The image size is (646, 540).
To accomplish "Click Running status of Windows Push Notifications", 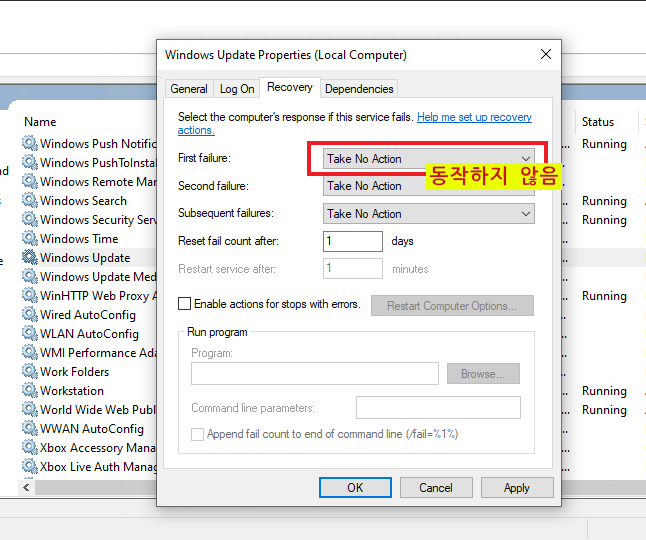I will pos(604,144).
